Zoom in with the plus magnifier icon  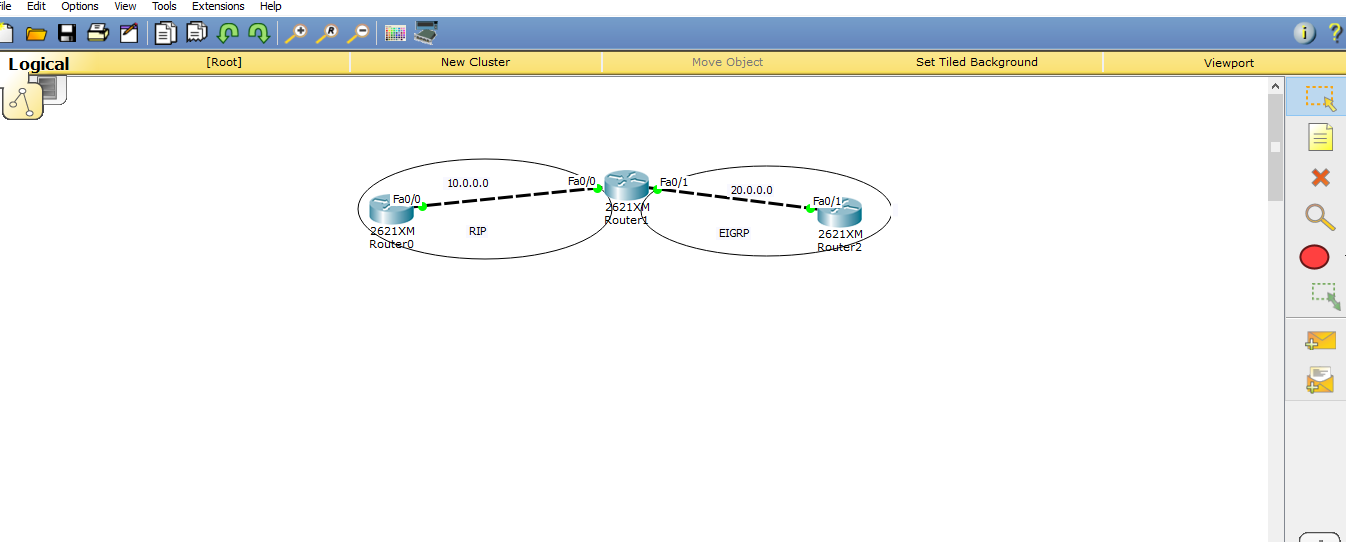[x=296, y=33]
